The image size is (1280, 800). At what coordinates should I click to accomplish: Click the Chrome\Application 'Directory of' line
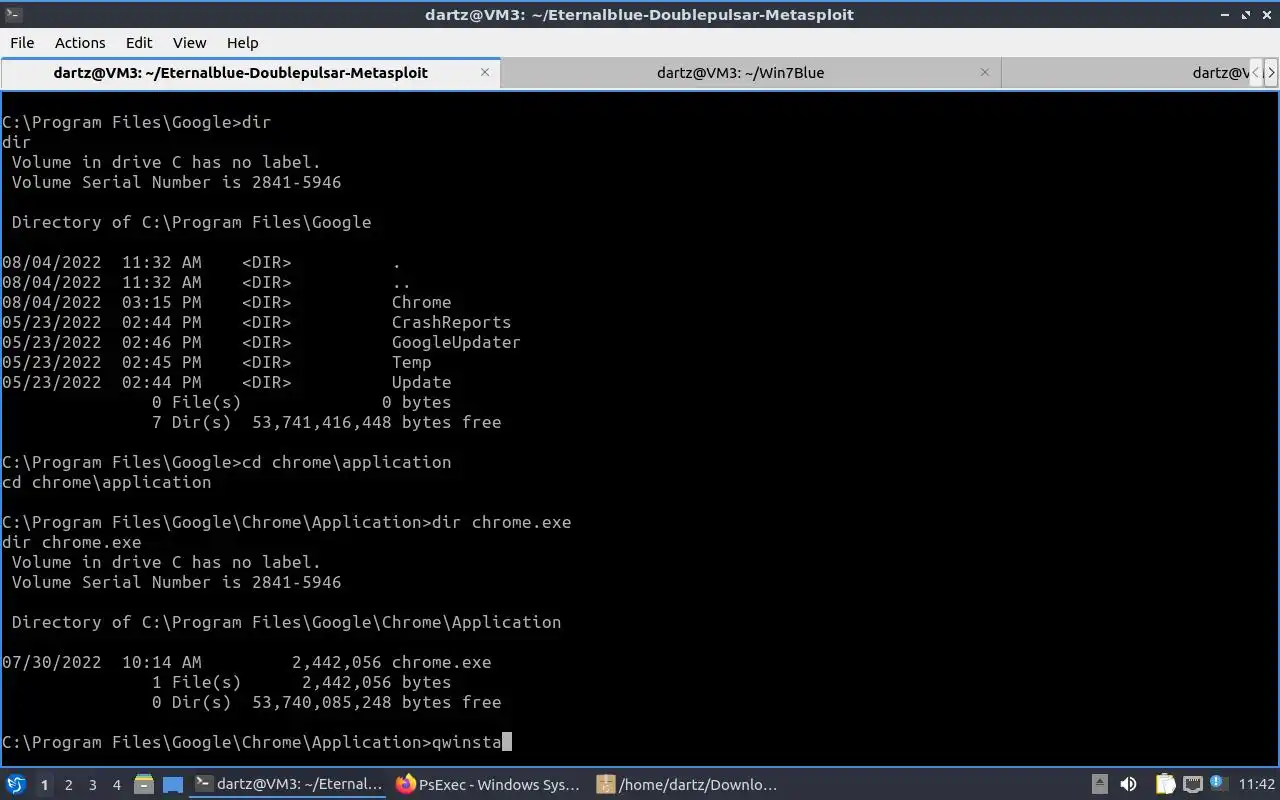286,622
